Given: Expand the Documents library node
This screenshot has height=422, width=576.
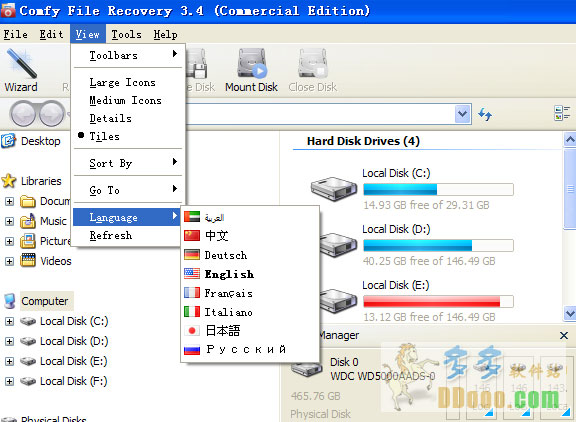Looking at the screenshot, I should click(10, 201).
